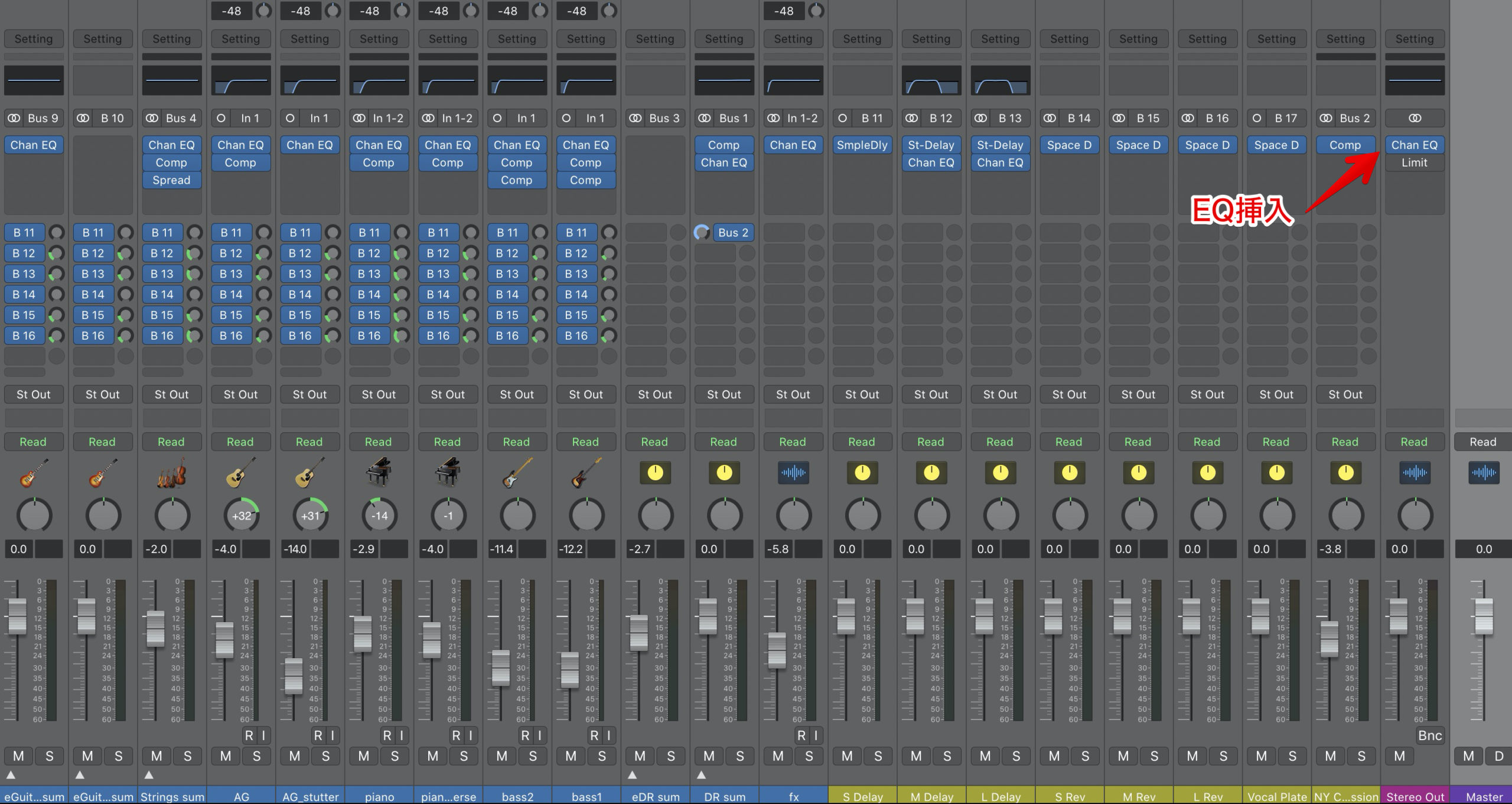Click the bass guitar icon on bass2 track

click(517, 473)
